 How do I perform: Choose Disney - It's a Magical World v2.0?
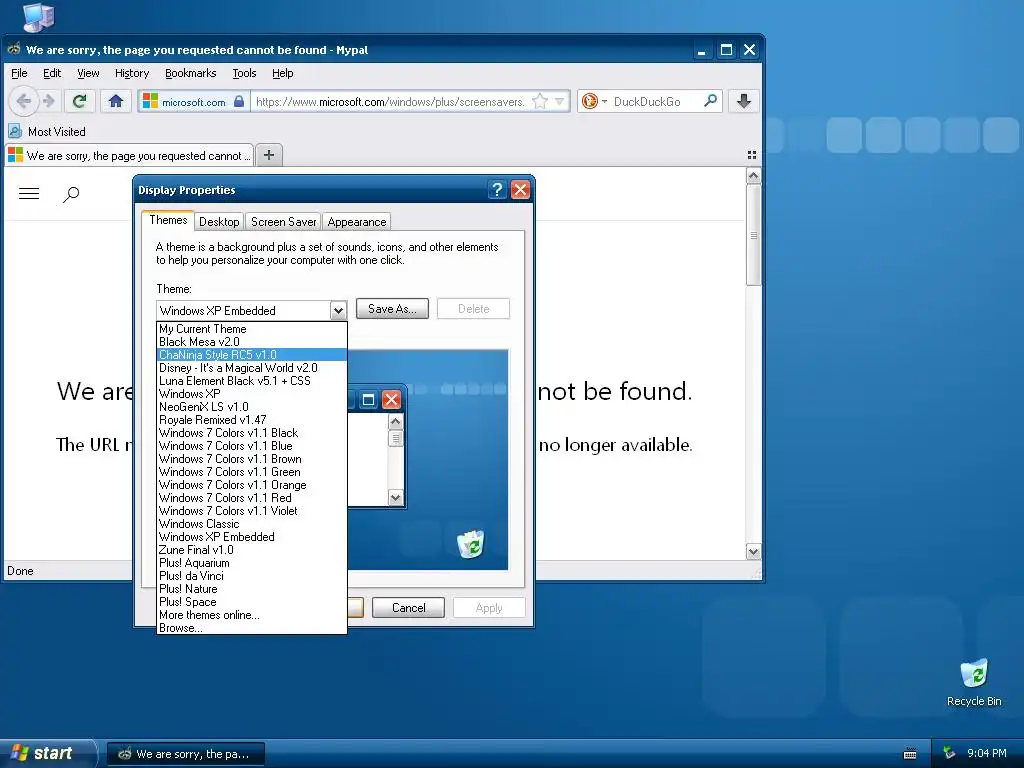(251, 368)
